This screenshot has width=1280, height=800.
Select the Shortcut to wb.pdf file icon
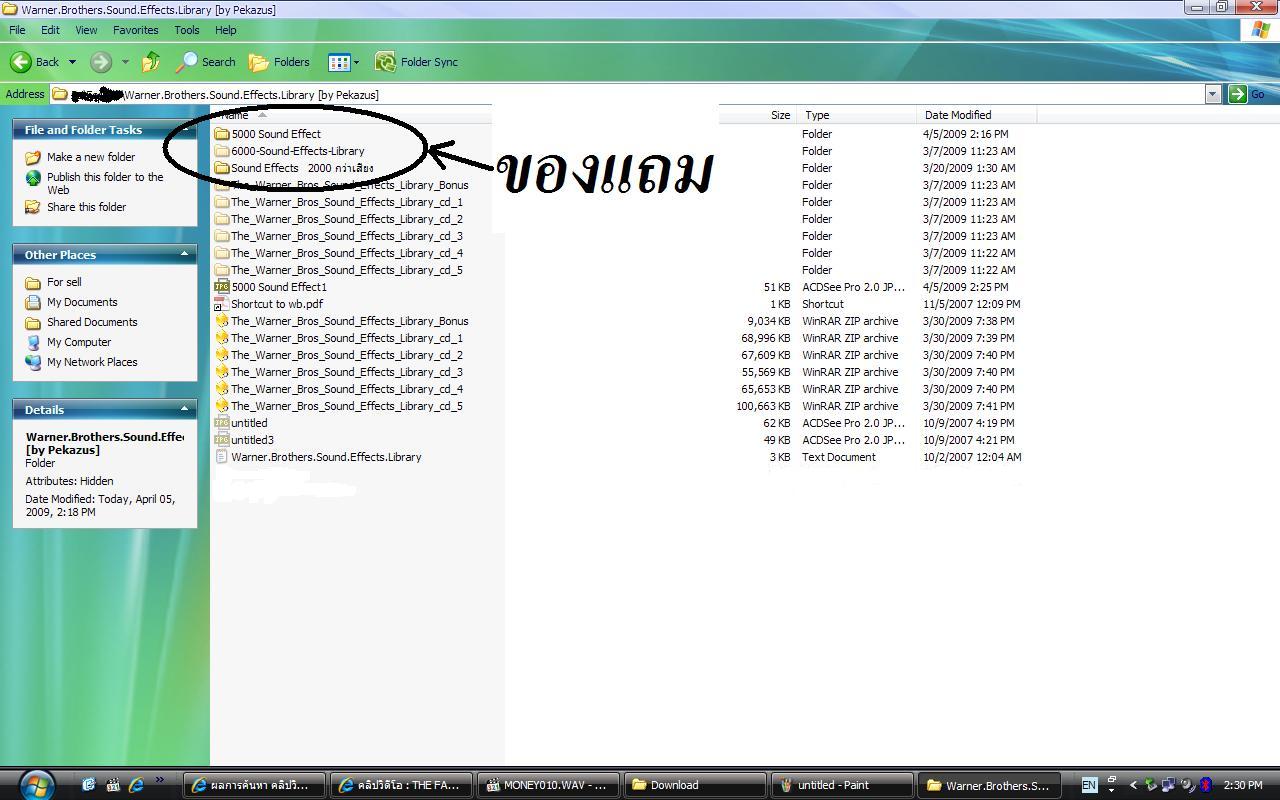(x=222, y=304)
